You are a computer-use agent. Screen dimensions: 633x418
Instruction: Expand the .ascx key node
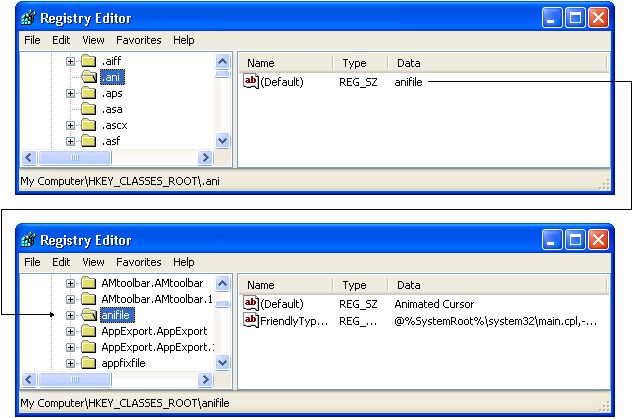tap(71, 126)
